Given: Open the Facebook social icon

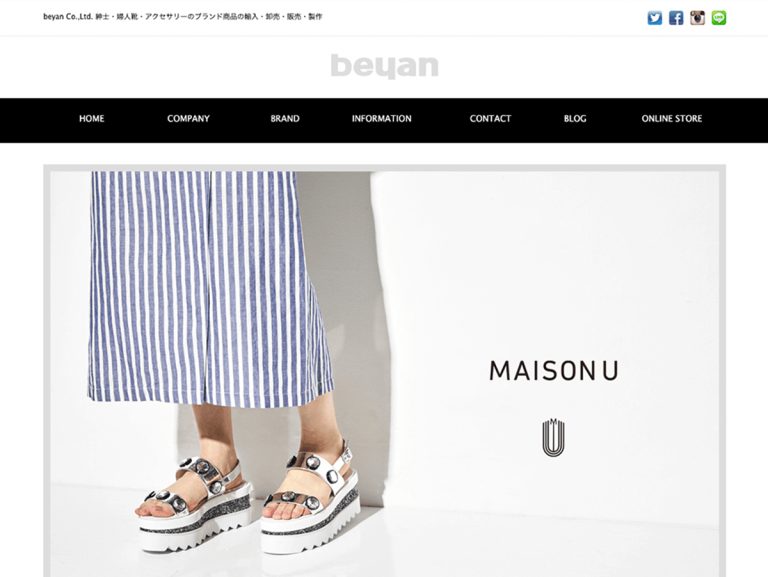Looking at the screenshot, I should pos(676,18).
